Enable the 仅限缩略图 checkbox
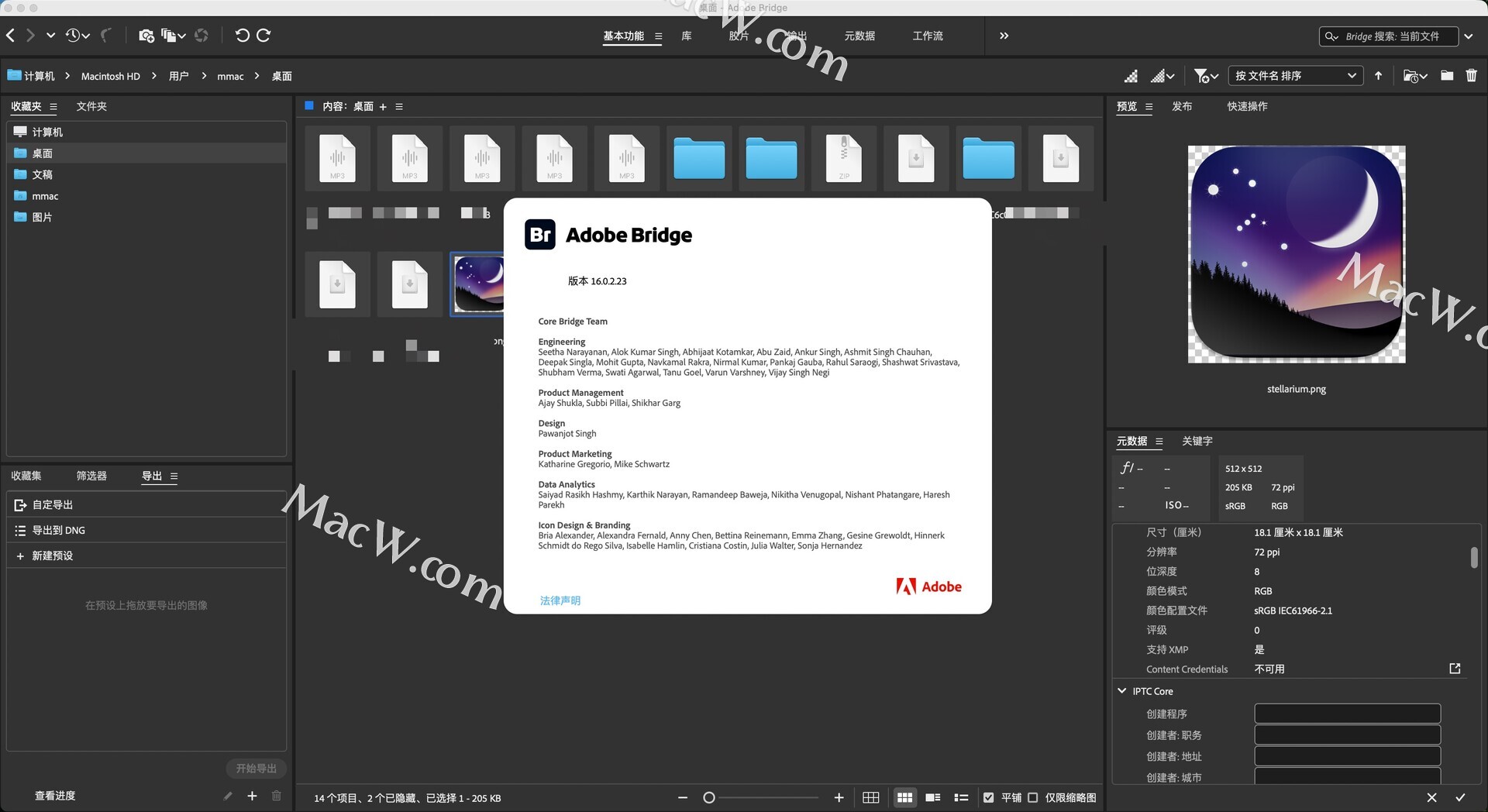This screenshot has height=812, width=1488. pyautogui.click(x=1033, y=797)
